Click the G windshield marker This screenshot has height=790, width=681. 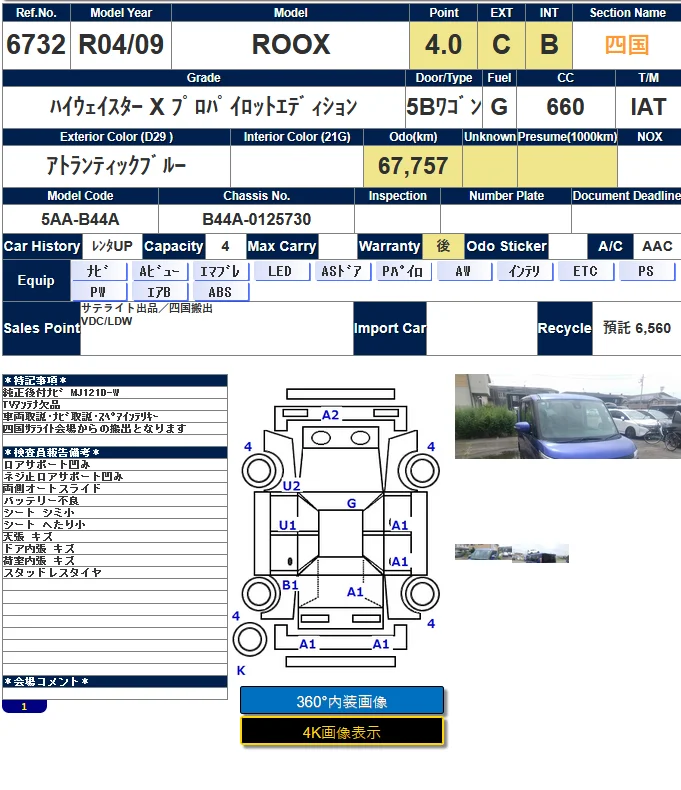[351, 504]
